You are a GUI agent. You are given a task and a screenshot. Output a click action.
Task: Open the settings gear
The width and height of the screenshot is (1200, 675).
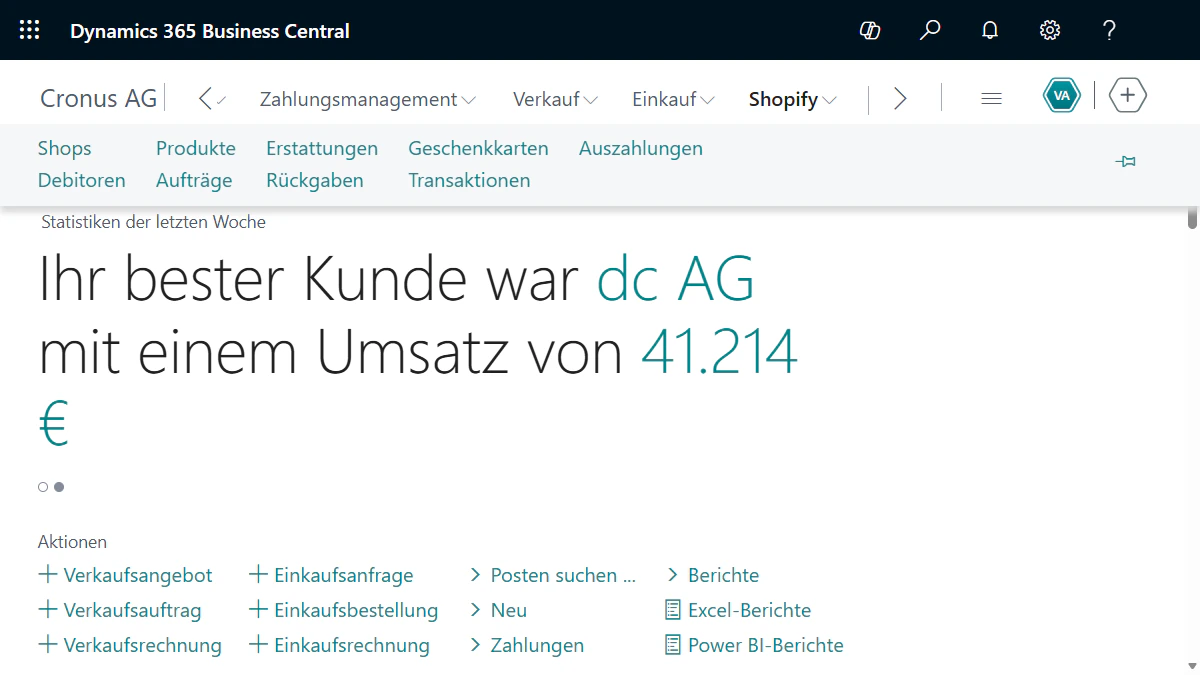1050,30
